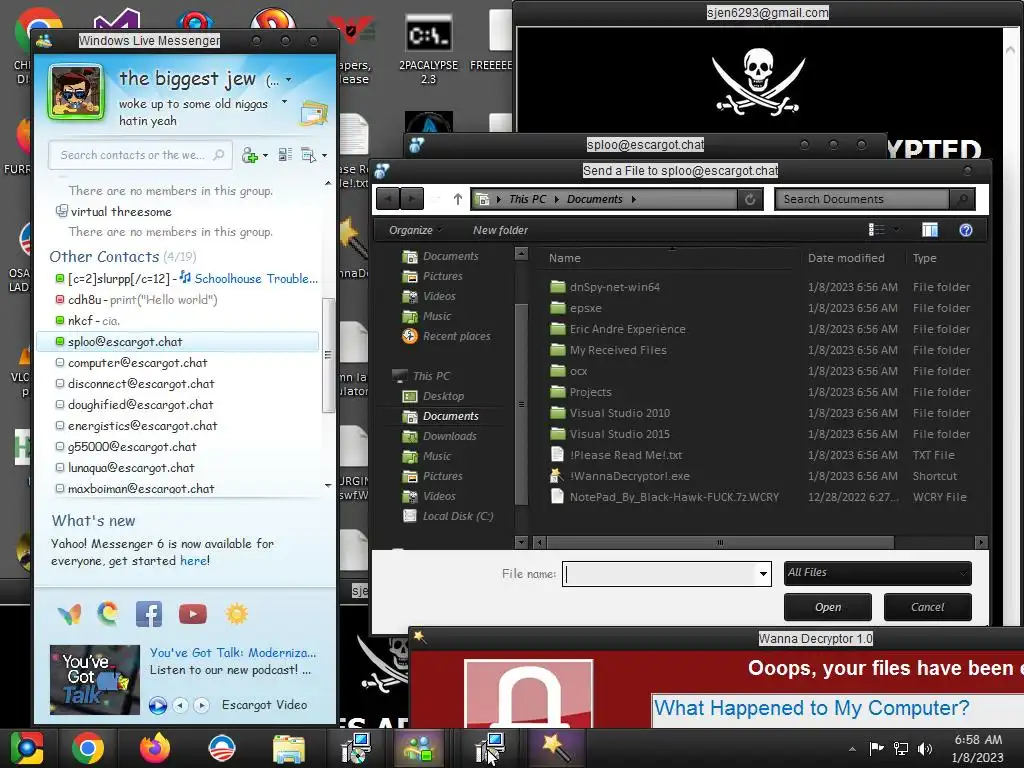The image size is (1024, 768).
Task: Expand the File name dropdown arrow
Action: click(763, 574)
